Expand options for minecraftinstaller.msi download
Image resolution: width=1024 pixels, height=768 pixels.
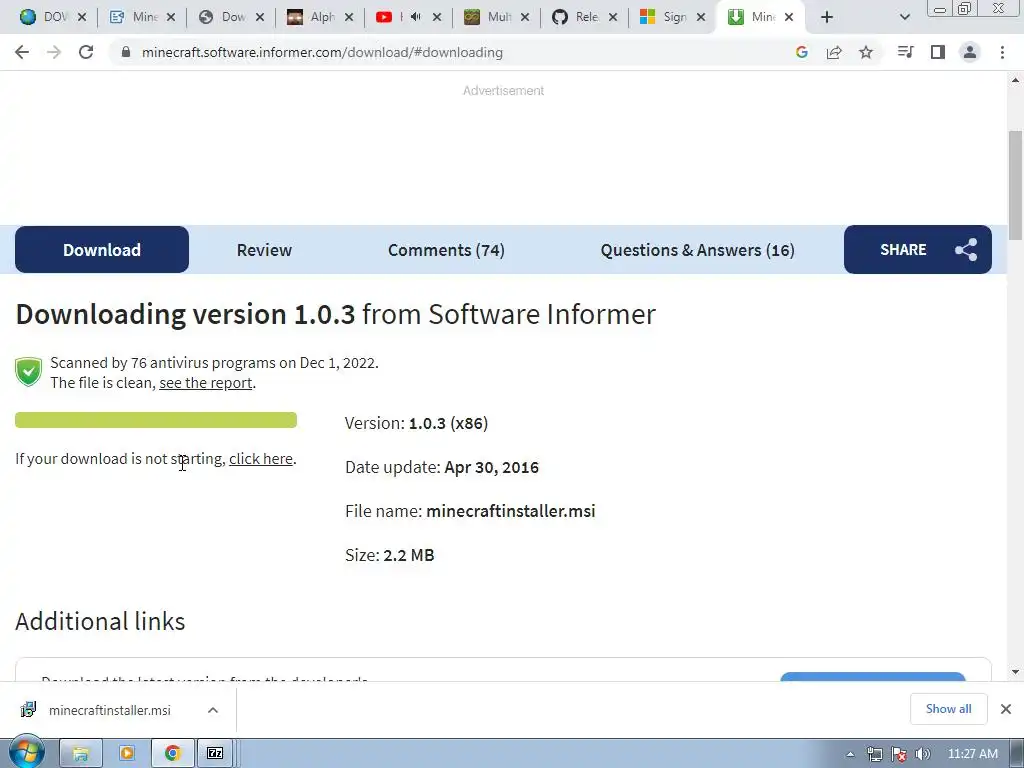tap(213, 710)
